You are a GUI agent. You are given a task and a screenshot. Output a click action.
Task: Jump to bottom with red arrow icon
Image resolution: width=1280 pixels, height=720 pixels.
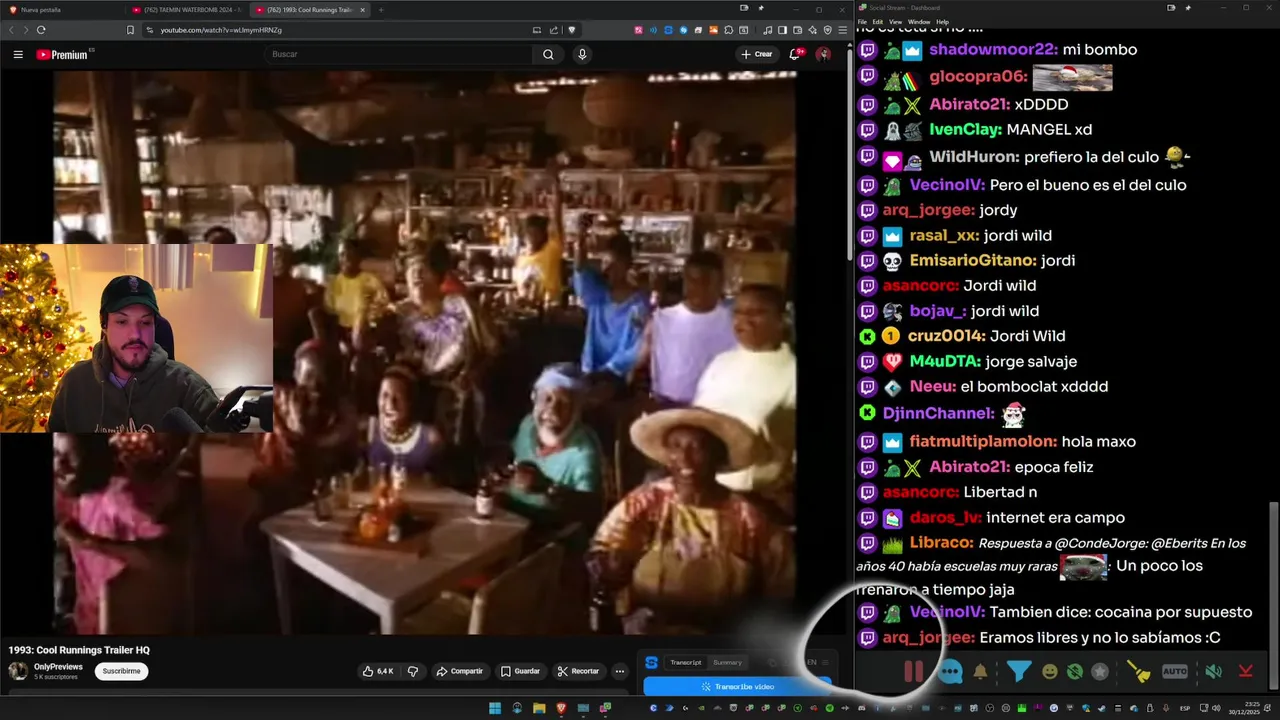click(1246, 672)
